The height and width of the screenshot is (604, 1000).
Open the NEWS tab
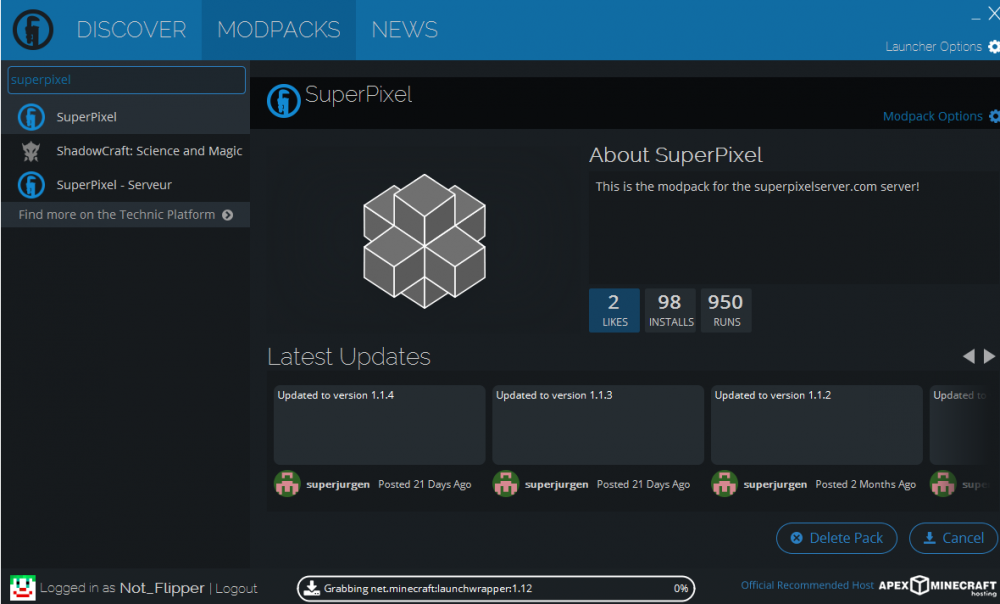click(x=404, y=29)
